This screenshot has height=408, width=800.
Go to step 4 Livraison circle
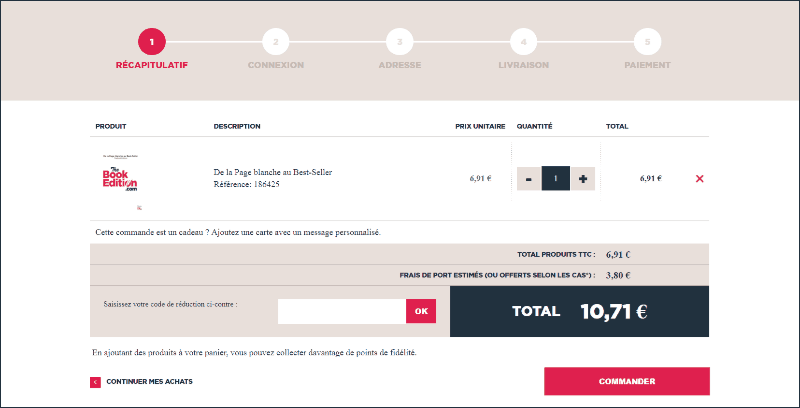point(523,41)
